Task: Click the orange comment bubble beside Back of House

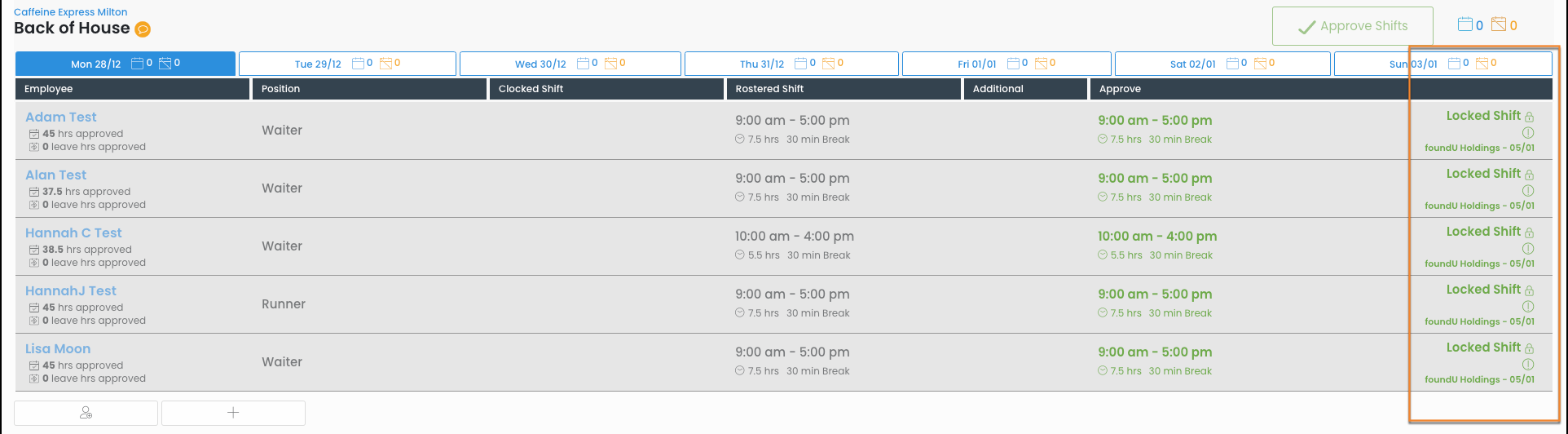Action: point(143,29)
